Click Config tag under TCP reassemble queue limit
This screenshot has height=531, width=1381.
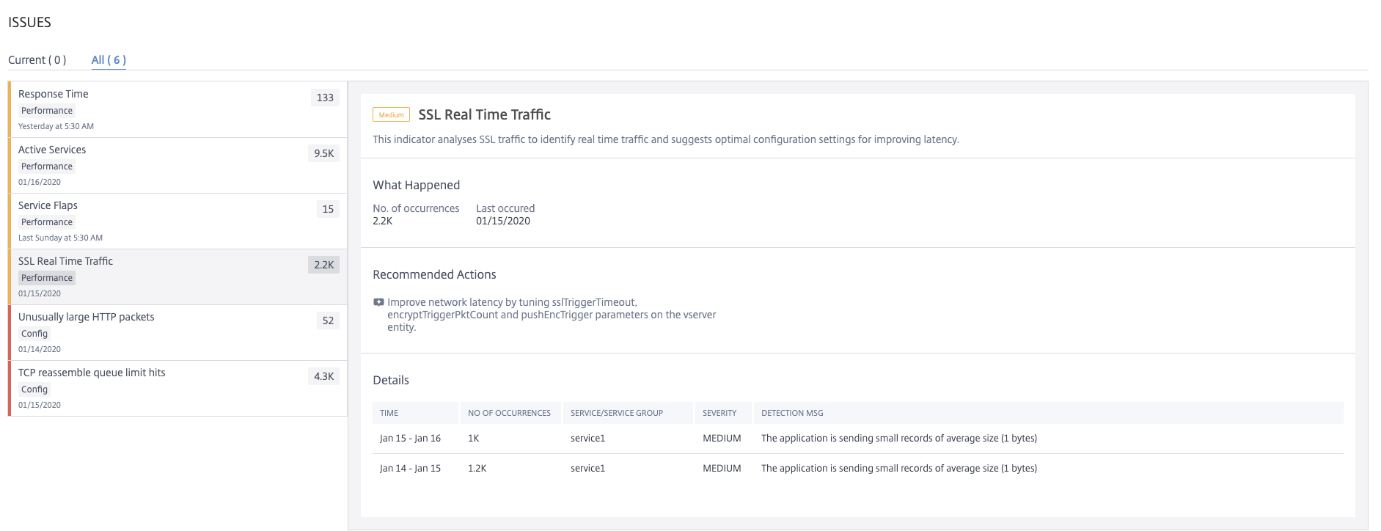pos(35,390)
